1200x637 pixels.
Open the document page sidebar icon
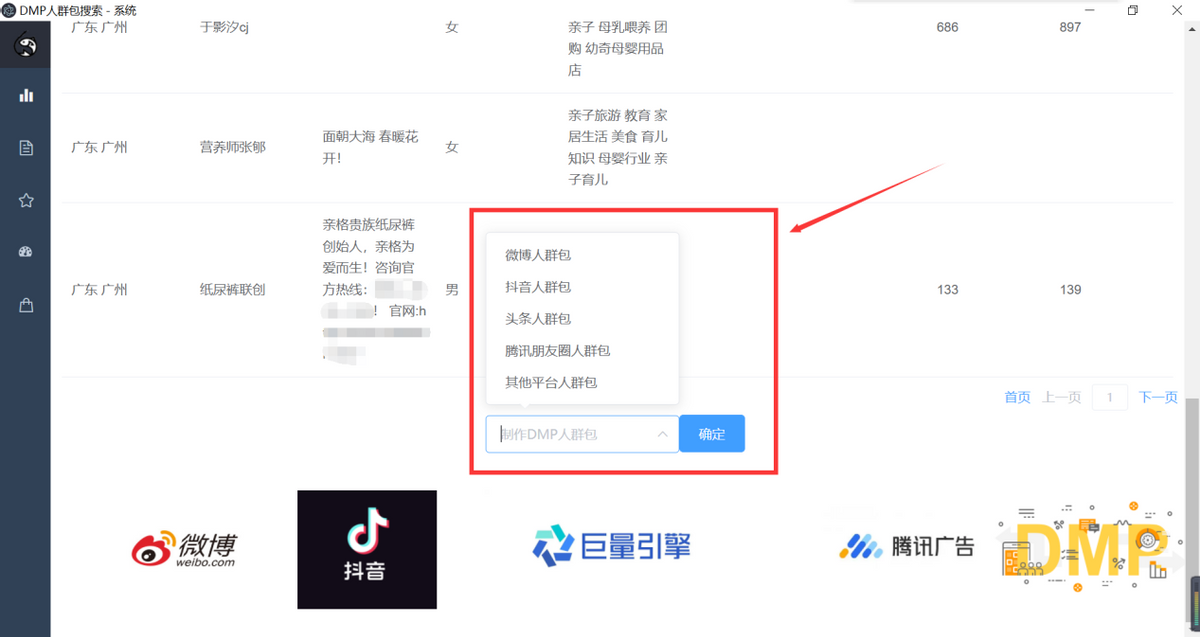pyautogui.click(x=26, y=148)
